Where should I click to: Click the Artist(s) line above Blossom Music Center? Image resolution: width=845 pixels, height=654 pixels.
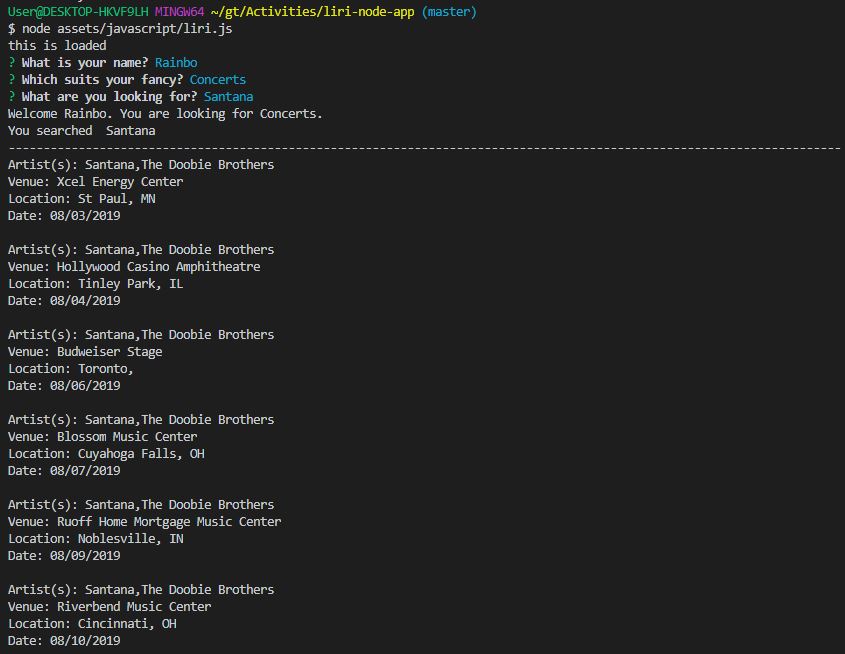coord(141,420)
